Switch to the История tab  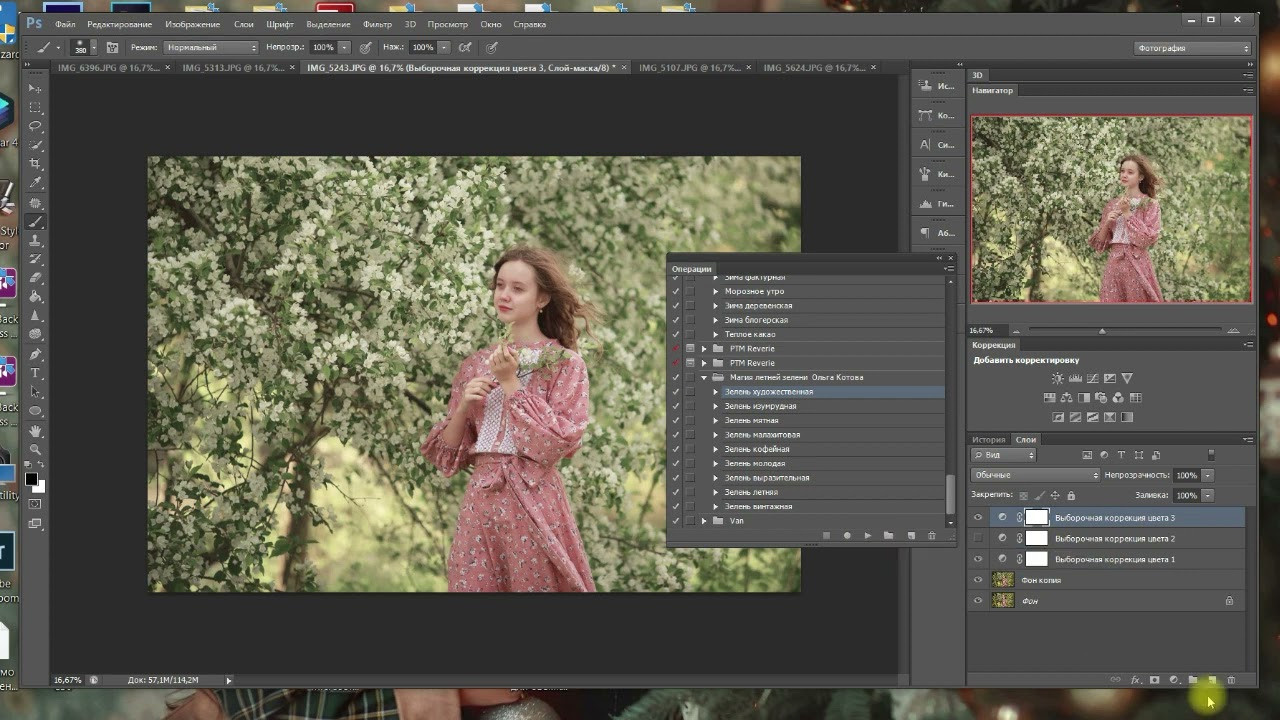click(988, 439)
